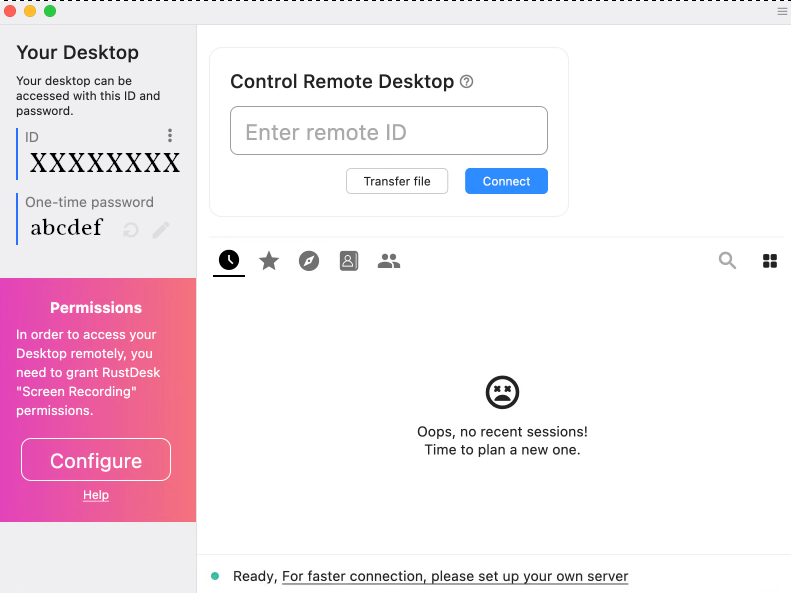791x593 pixels.
Task: Open the ID three-dot options menu
Action: click(170, 136)
